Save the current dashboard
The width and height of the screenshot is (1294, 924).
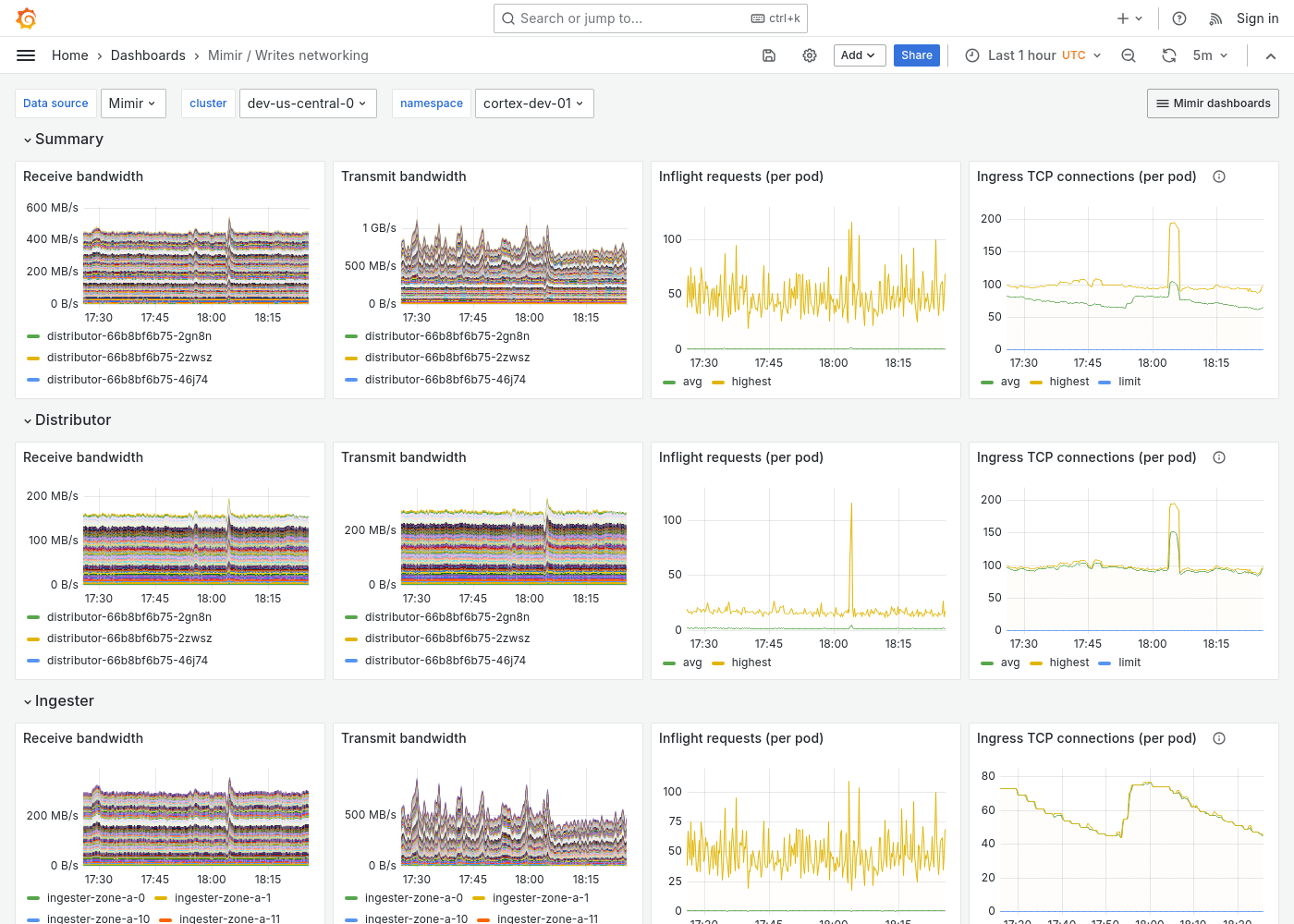point(768,55)
